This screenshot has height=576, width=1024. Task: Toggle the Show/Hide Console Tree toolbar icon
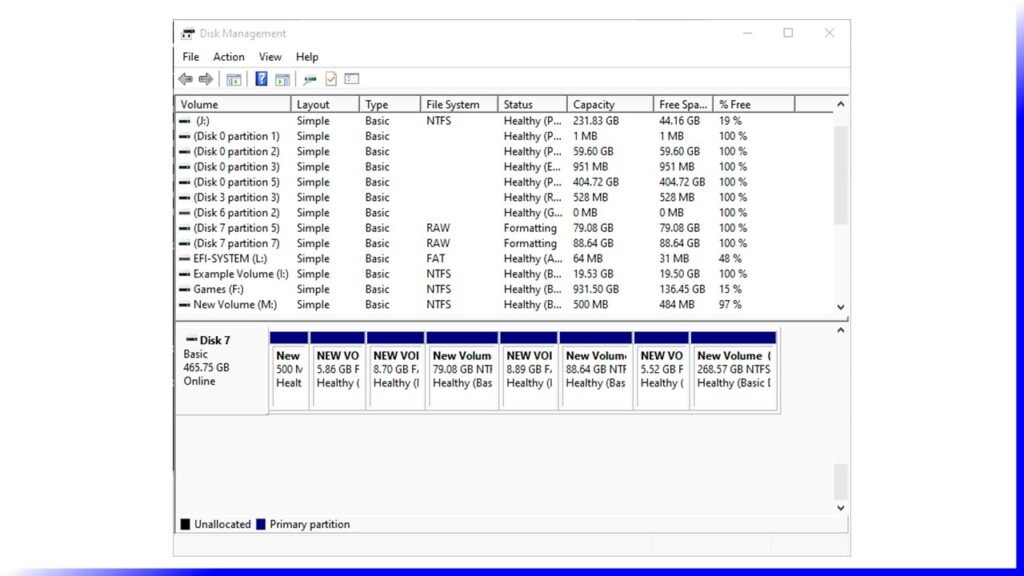(234, 79)
